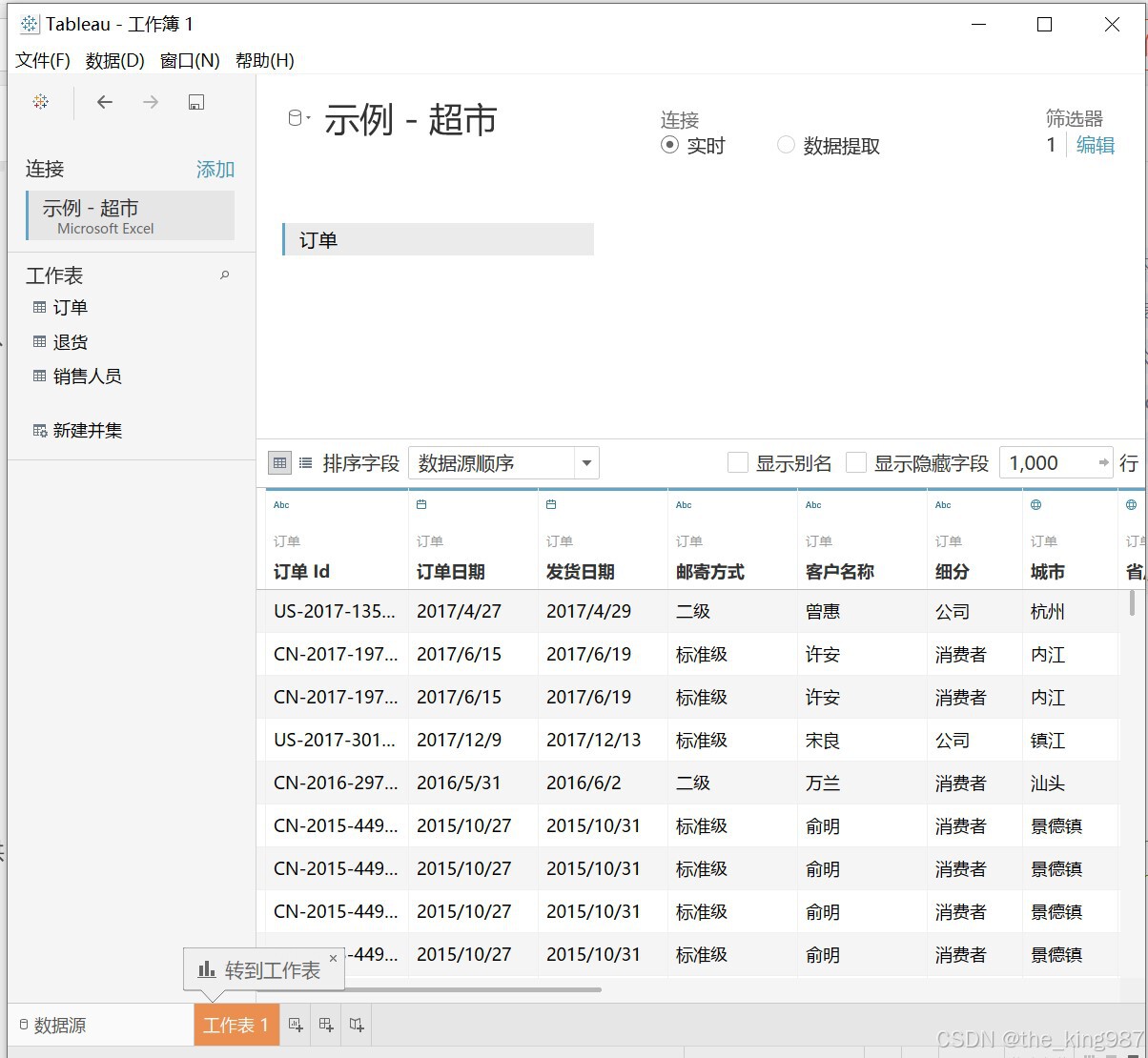This screenshot has height=1058, width=1148.
Task: Check the 显示别名 checkbox
Action: pyautogui.click(x=737, y=463)
